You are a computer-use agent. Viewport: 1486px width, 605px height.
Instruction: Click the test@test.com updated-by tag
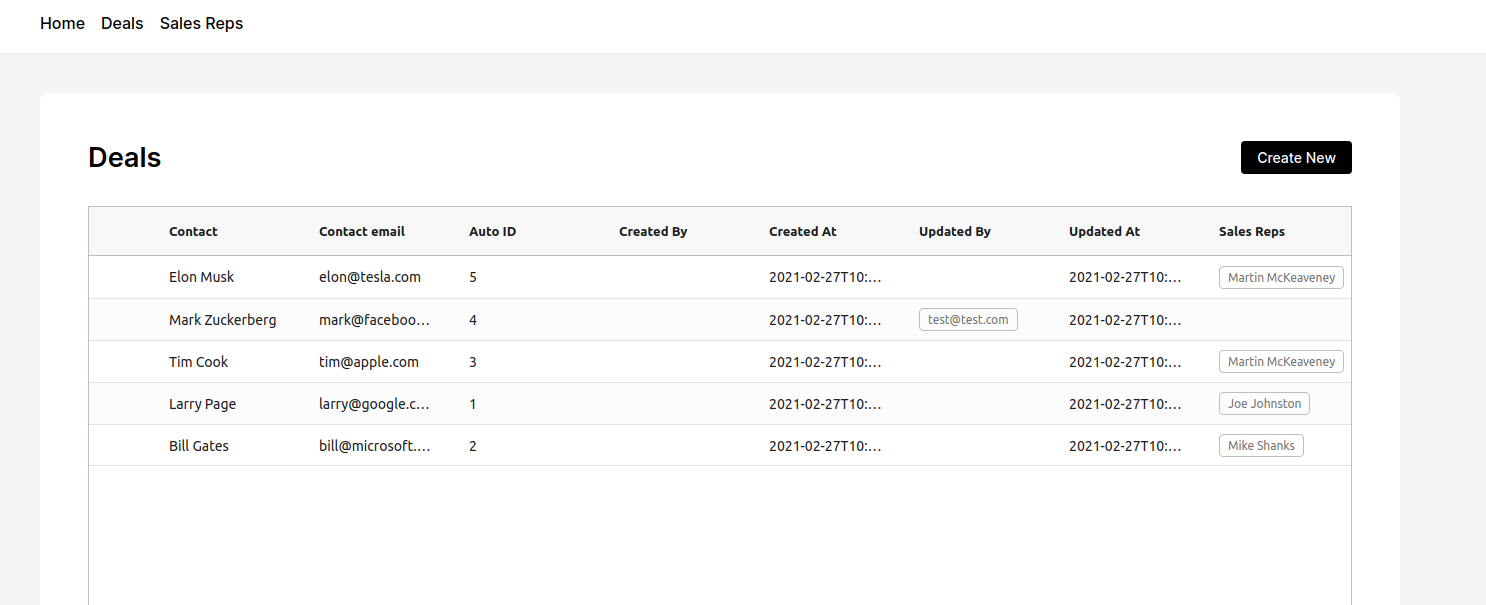pos(968,319)
